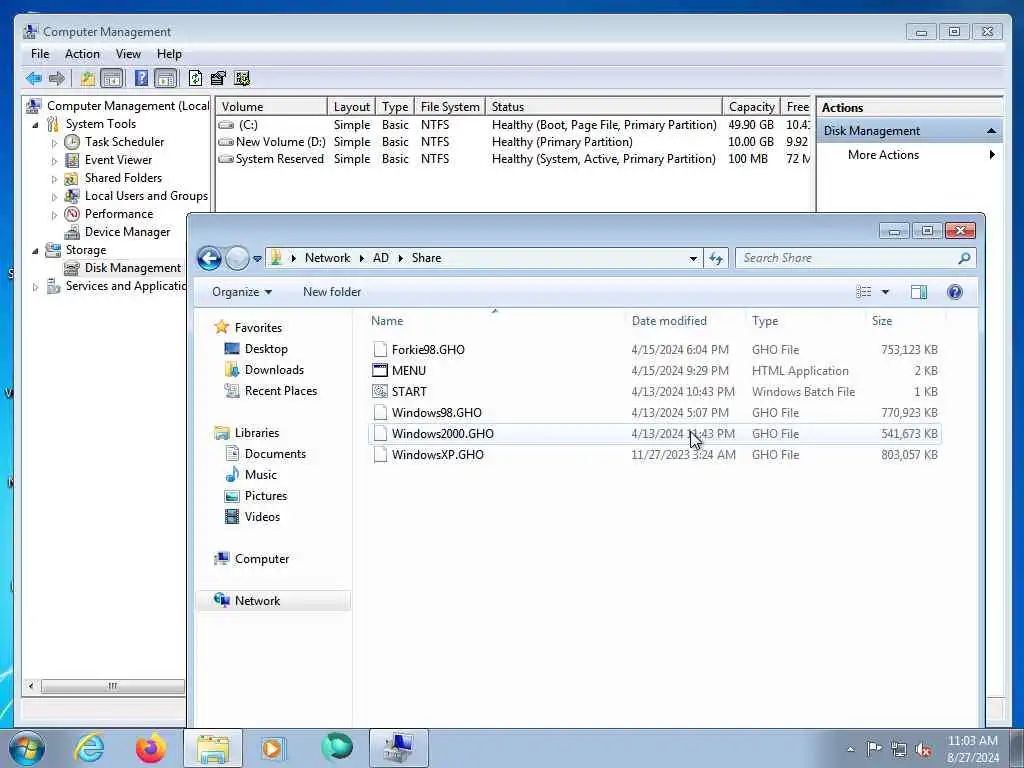
Task: Click the network tray icon
Action: (x=899, y=750)
